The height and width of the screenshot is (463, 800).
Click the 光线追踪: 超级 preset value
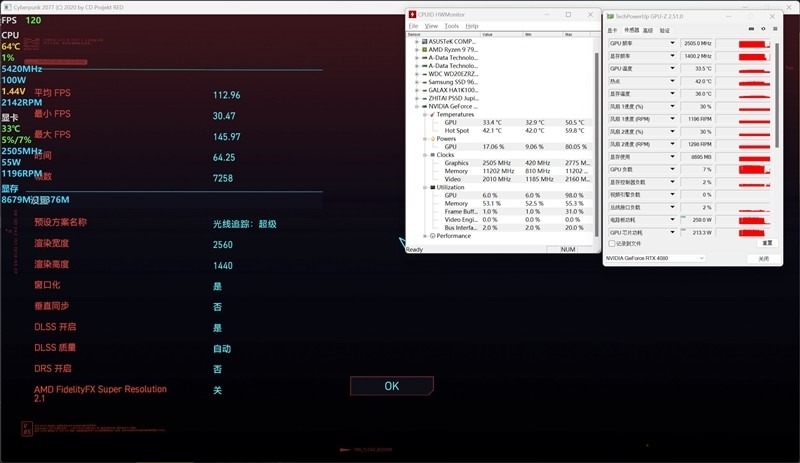tap(245, 224)
